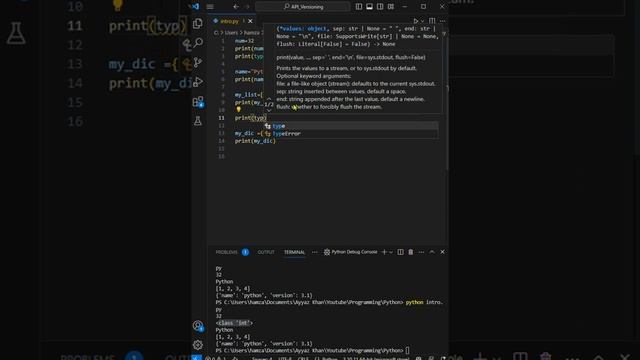Close the open Python editor tab
The image size is (640, 360).
[250, 21]
